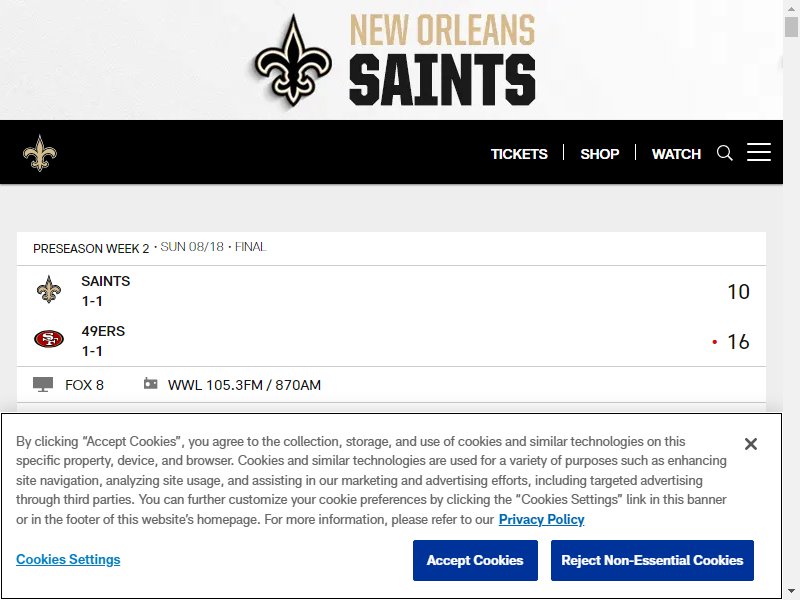
Task: Click the Accept Cookies button
Action: pos(475,560)
